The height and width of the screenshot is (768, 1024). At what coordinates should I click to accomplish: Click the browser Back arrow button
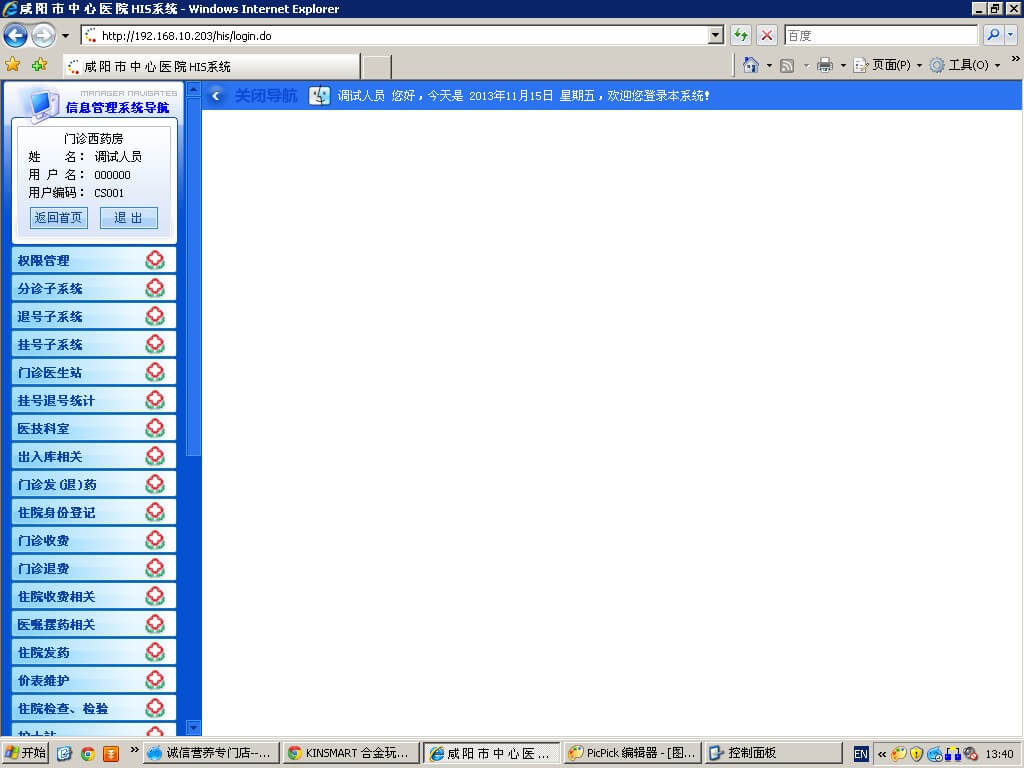(x=16, y=36)
